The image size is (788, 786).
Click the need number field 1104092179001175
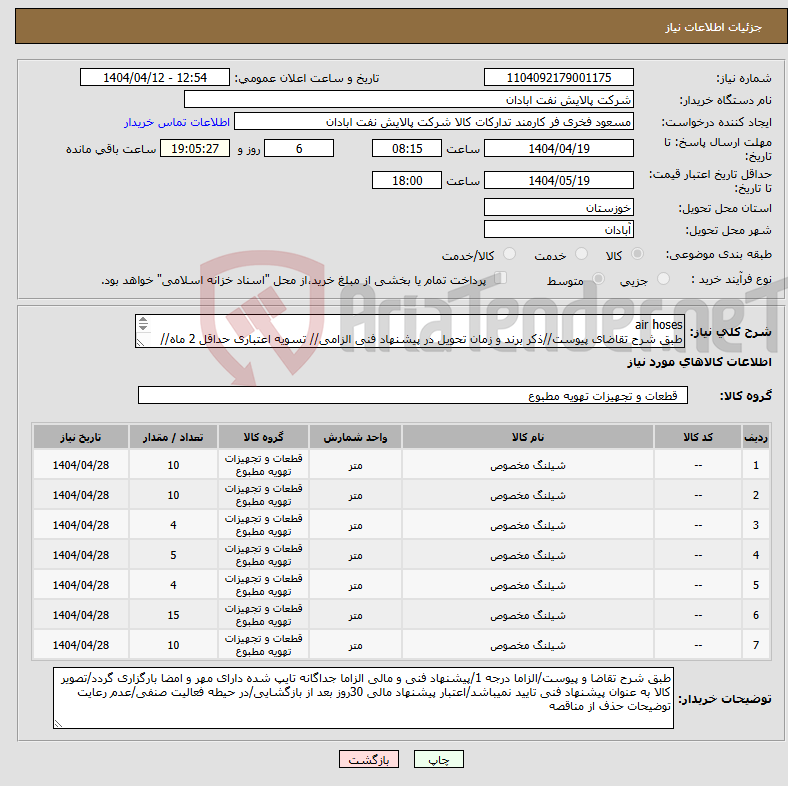coord(558,78)
